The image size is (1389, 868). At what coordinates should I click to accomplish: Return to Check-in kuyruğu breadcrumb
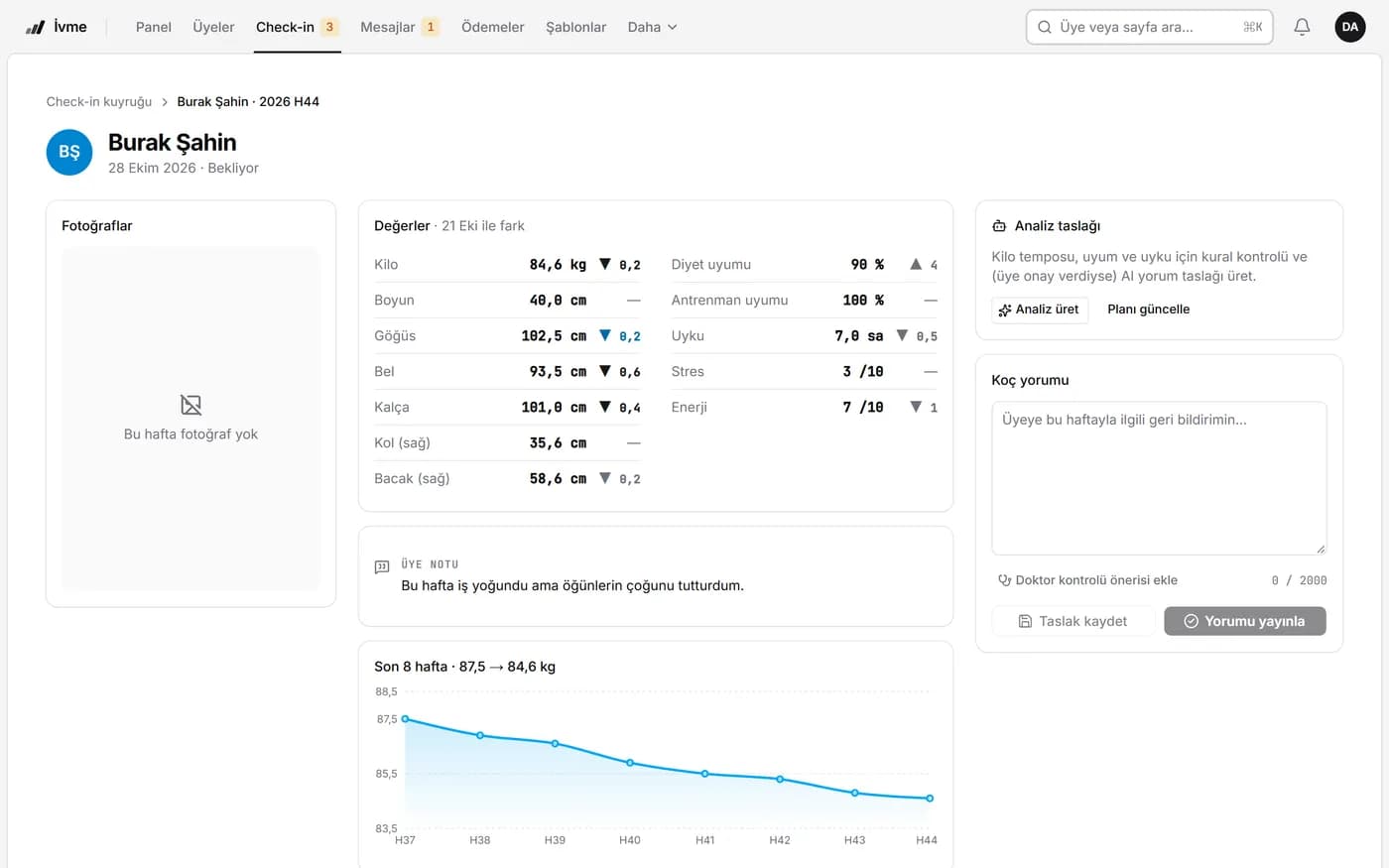point(99,102)
